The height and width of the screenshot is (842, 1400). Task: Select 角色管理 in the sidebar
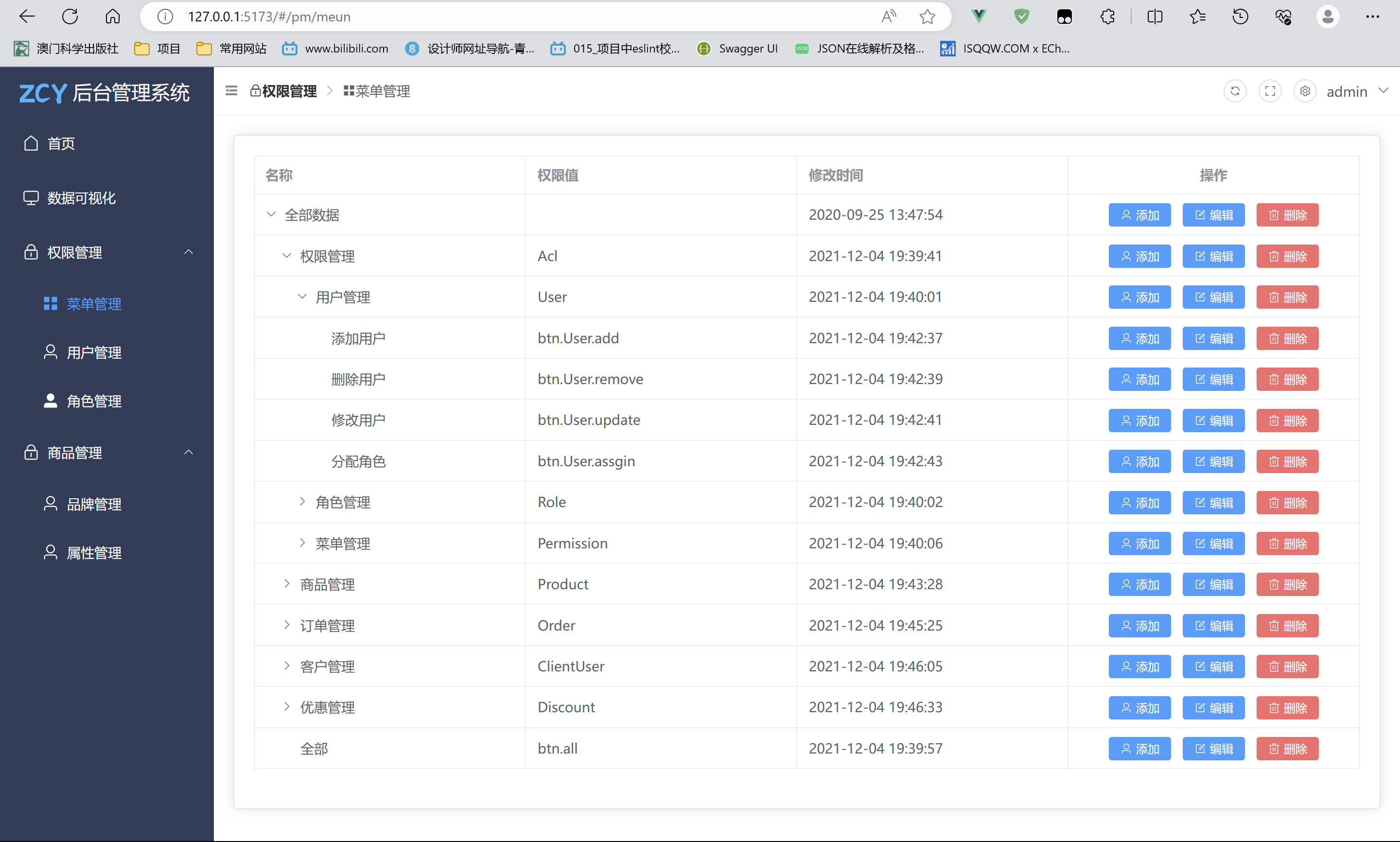tap(106, 401)
